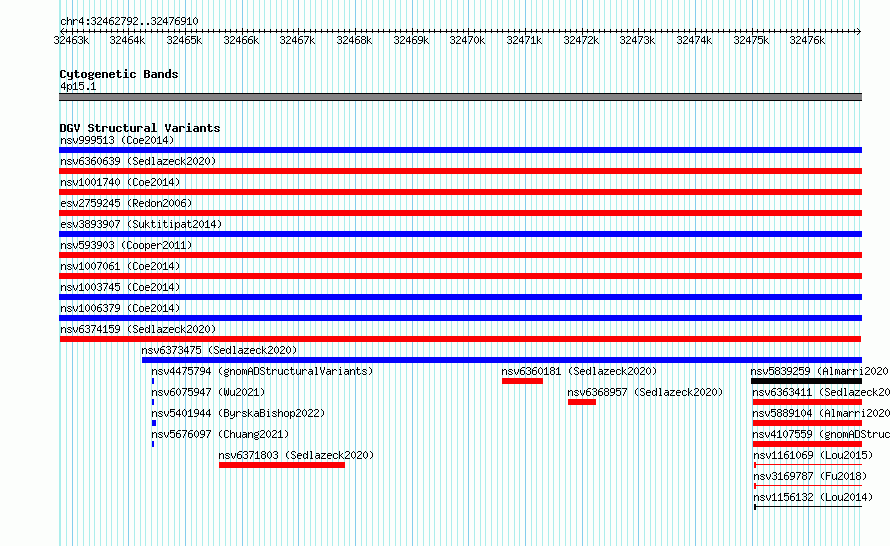Click the red bar beneath nsv6360639
Screen dimensions: 890x546
[x=460, y=171]
